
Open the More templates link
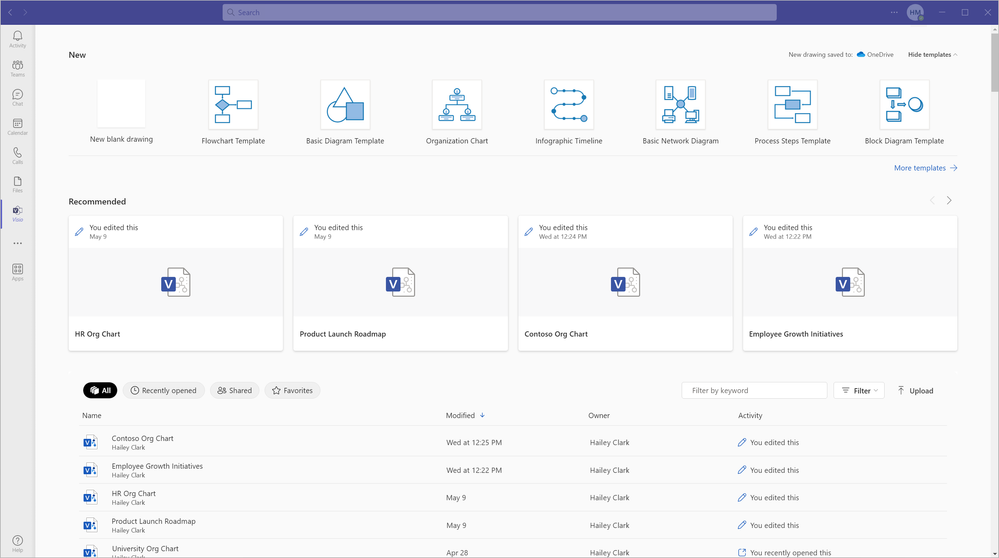[x=925, y=168]
